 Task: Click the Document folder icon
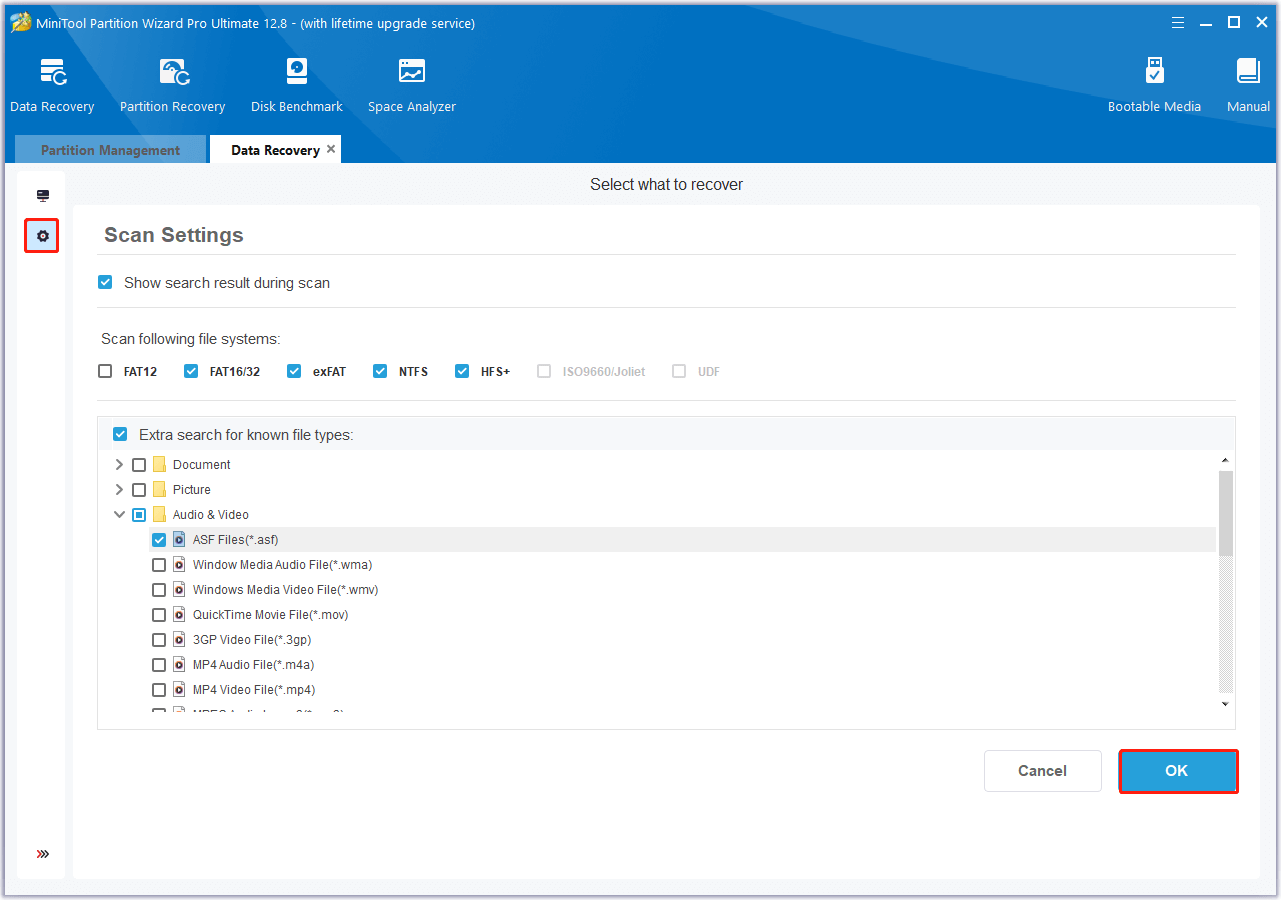(x=159, y=464)
